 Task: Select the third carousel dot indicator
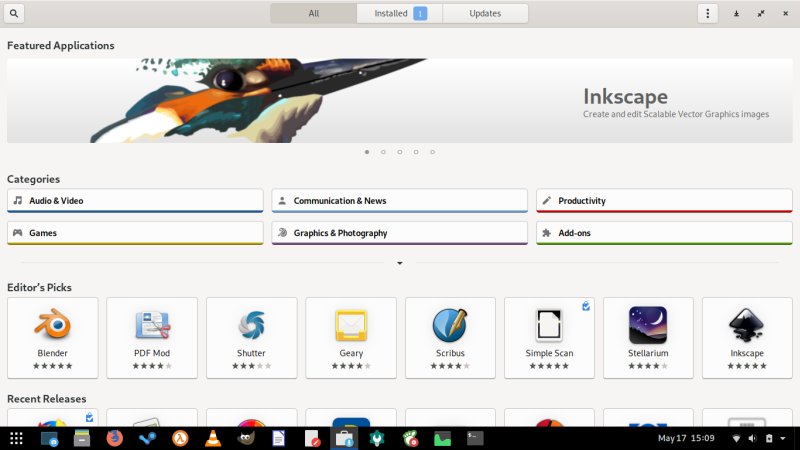(399, 152)
